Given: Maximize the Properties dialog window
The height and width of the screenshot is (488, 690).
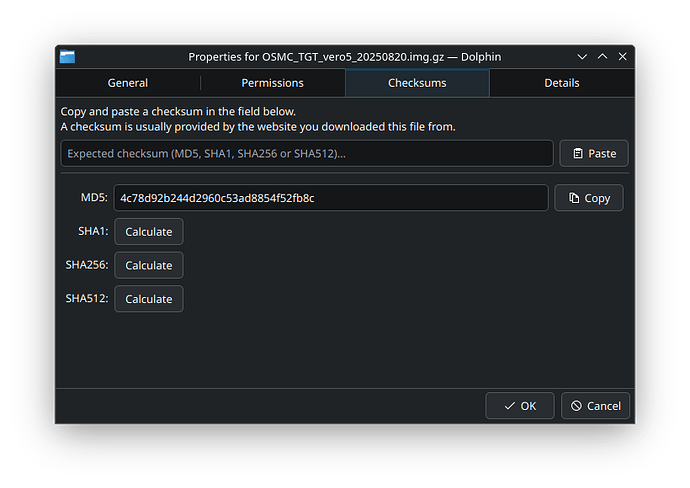Looking at the screenshot, I should (x=602, y=57).
